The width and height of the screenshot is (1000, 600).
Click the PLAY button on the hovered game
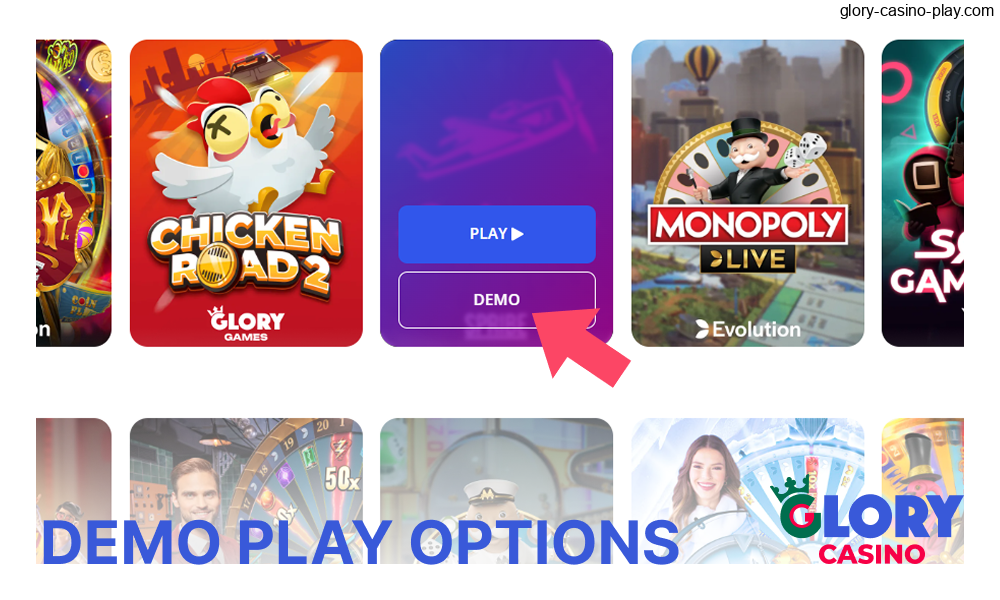point(497,234)
